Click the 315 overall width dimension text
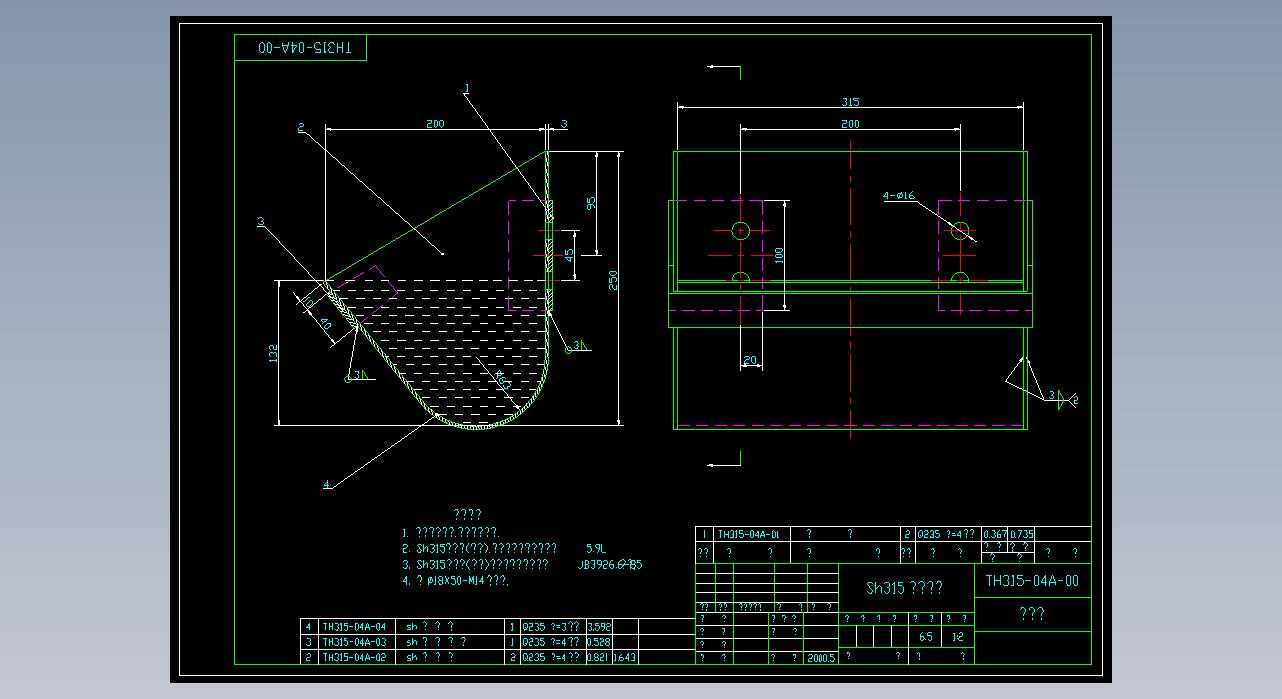This screenshot has height=699, width=1282. click(850, 102)
